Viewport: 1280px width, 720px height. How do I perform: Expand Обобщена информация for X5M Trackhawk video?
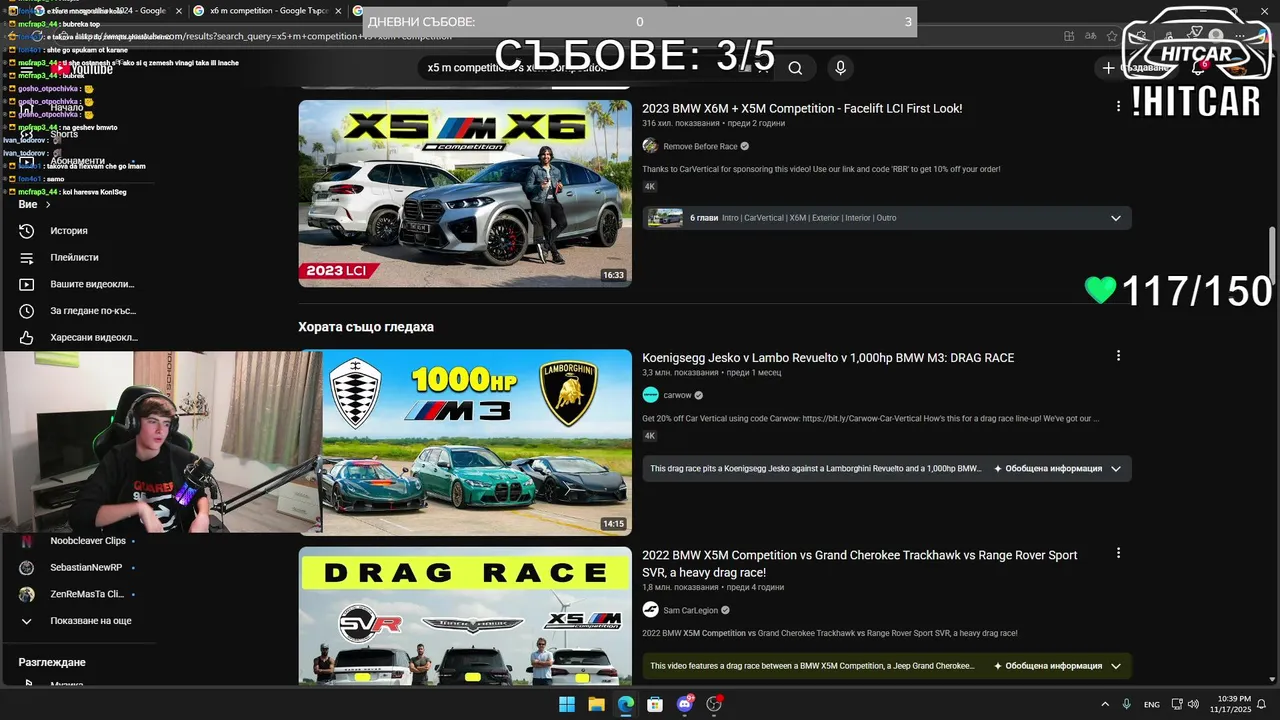1058,665
